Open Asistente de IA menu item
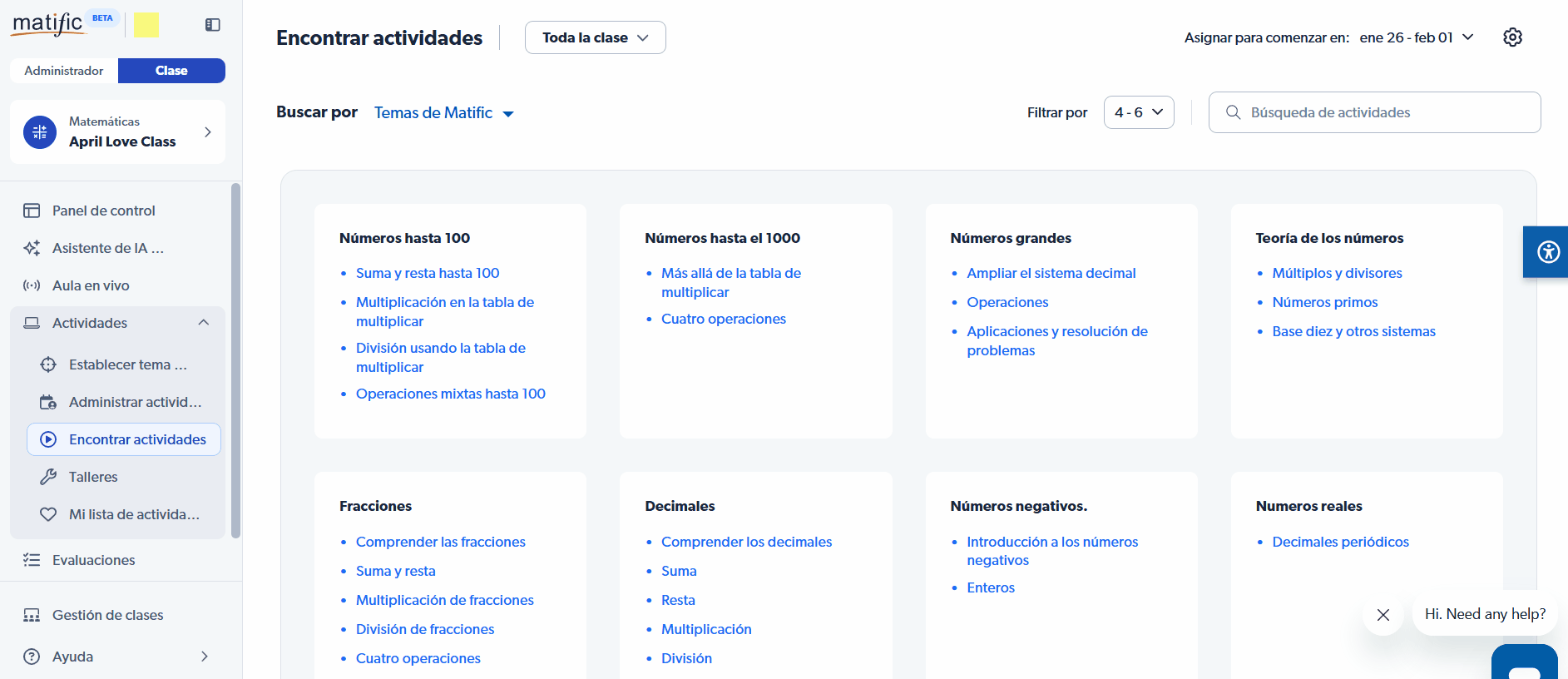Image resolution: width=1568 pixels, height=679 pixels. 108,248
